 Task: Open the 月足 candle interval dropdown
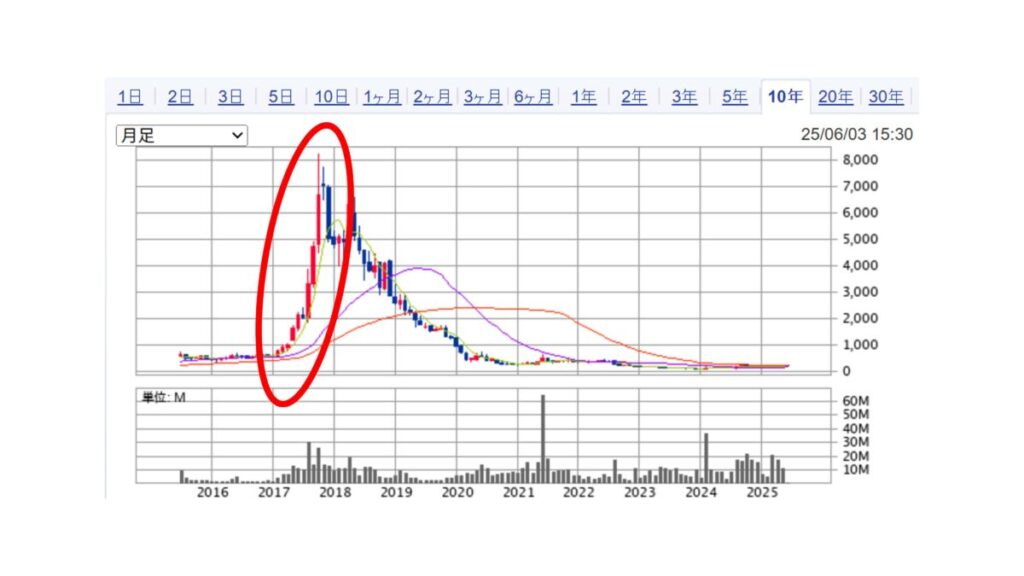click(182, 135)
